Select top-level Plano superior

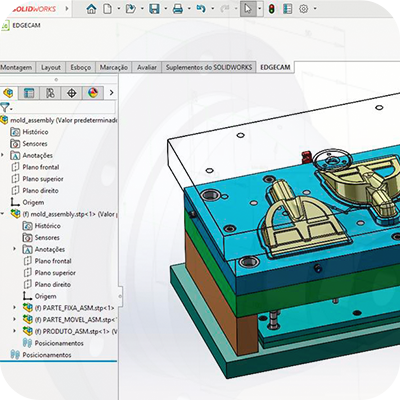click(43, 179)
